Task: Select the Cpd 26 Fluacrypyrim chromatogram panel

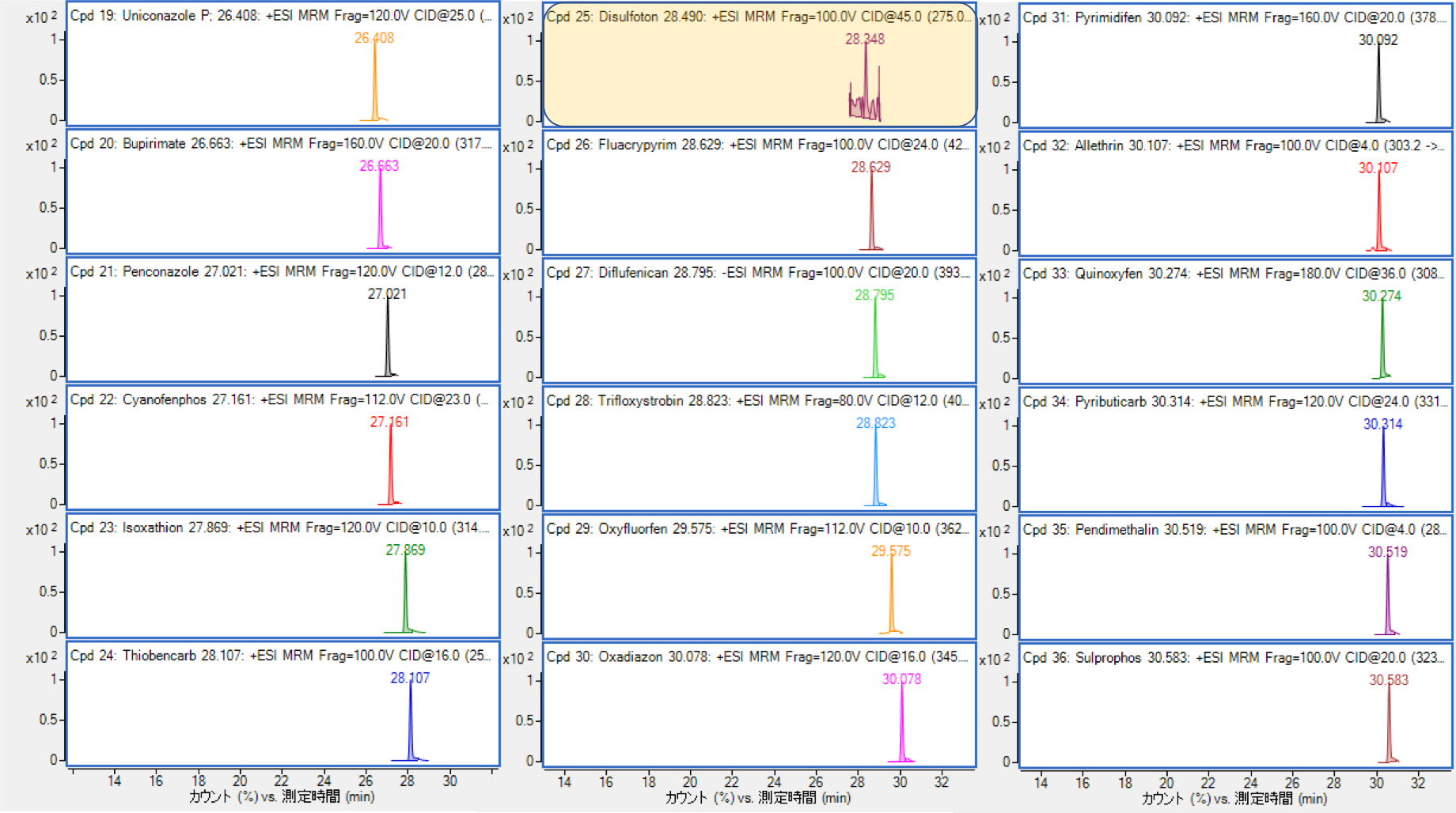Action: click(x=760, y=193)
